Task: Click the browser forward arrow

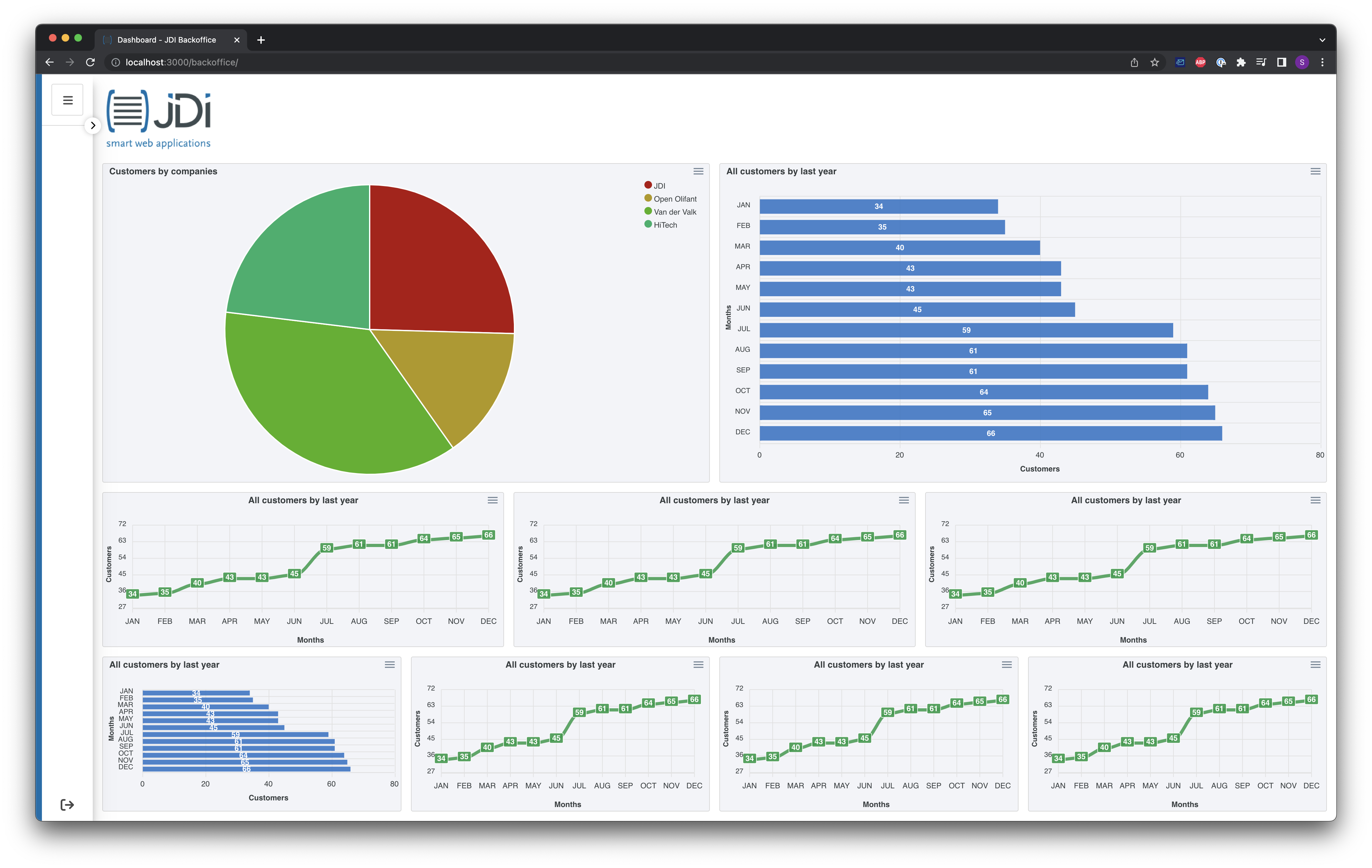Action: [70, 62]
